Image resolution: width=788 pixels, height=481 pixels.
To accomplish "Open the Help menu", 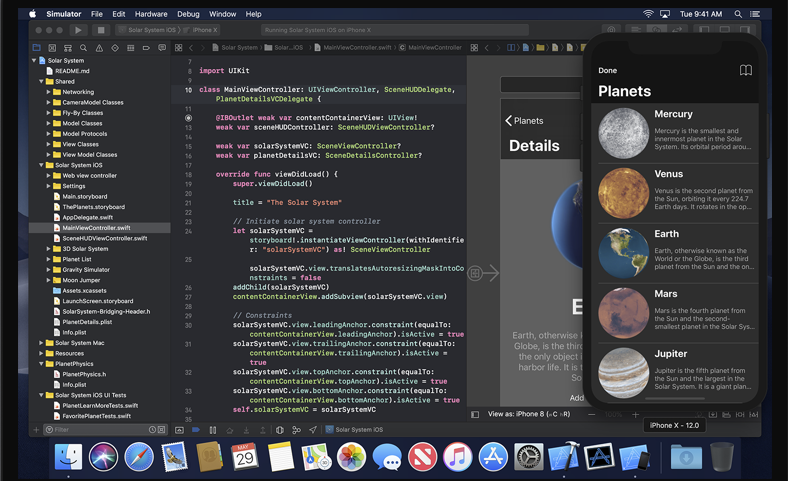I will tap(253, 14).
